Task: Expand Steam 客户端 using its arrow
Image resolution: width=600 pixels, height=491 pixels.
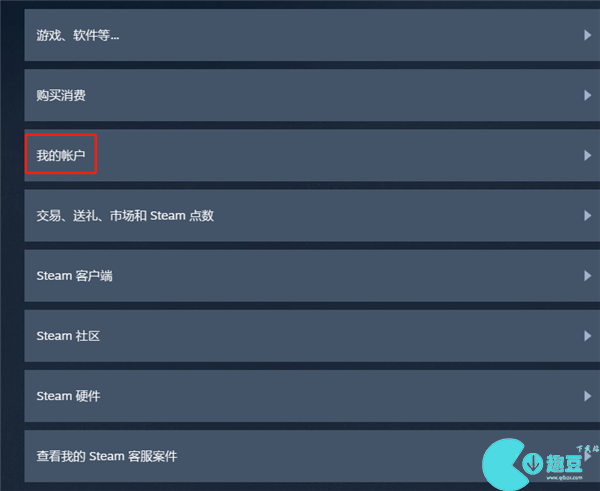Action: tap(587, 276)
